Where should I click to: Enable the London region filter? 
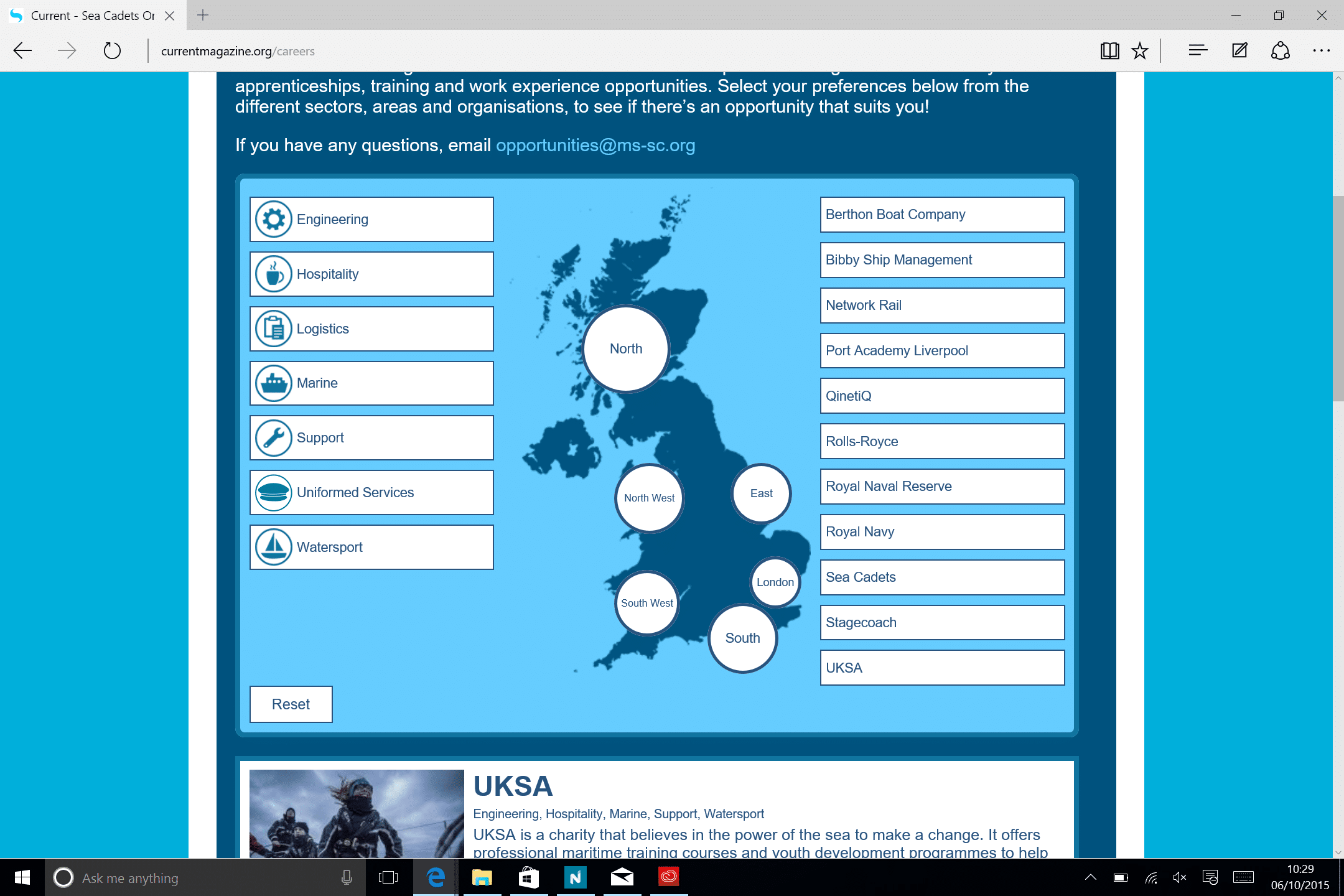[775, 582]
